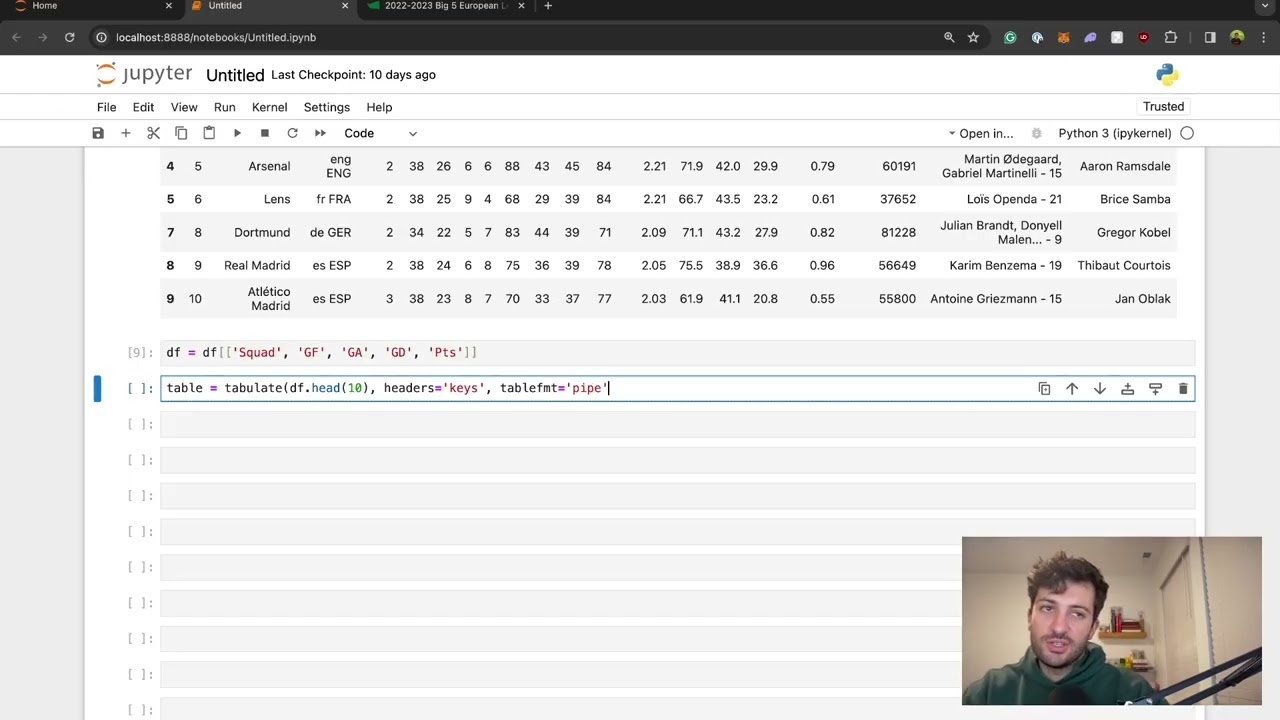Open the Kernel menu
This screenshot has width=1280, height=720.
[x=269, y=107]
